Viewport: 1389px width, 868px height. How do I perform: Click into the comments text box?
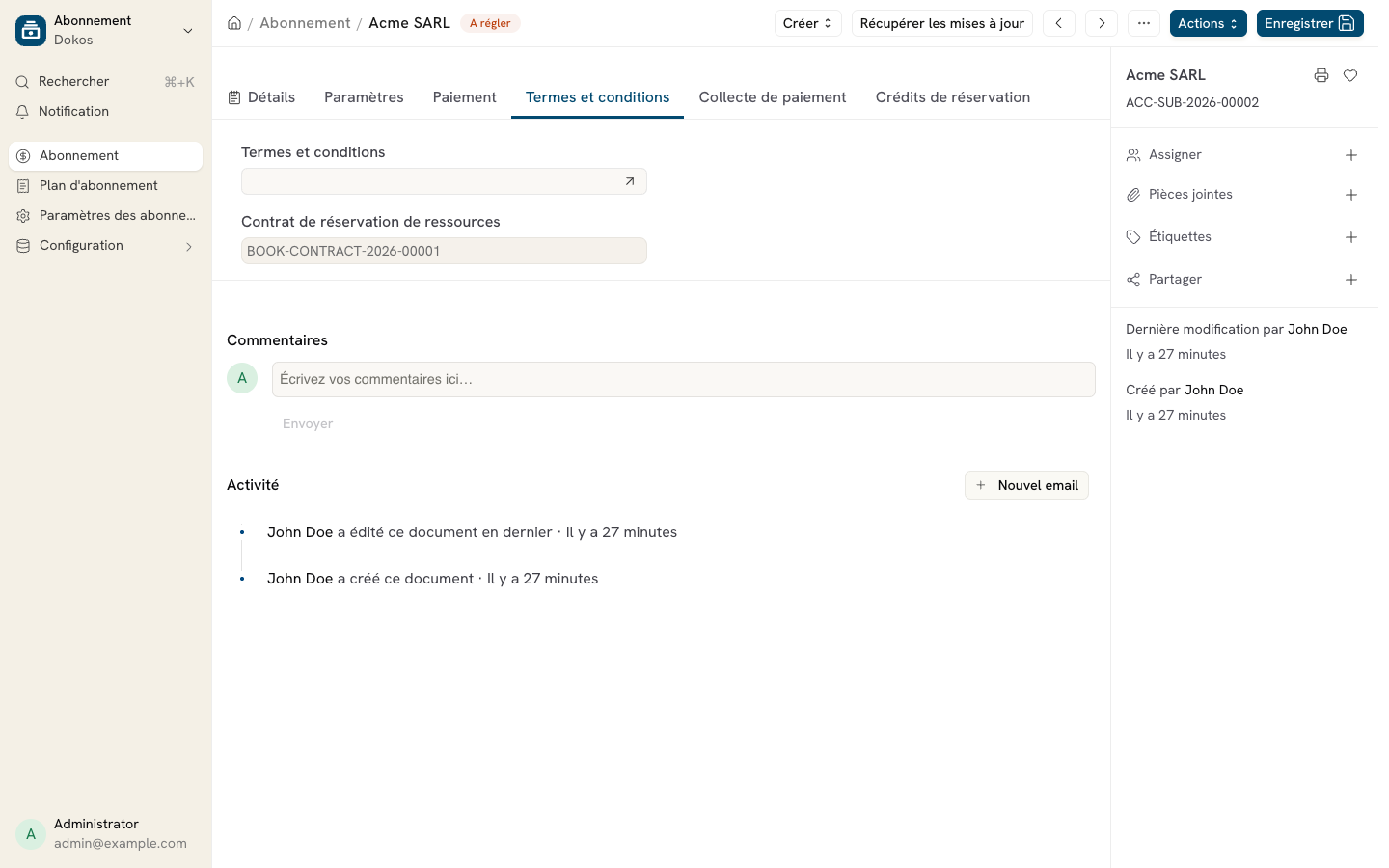(x=684, y=379)
